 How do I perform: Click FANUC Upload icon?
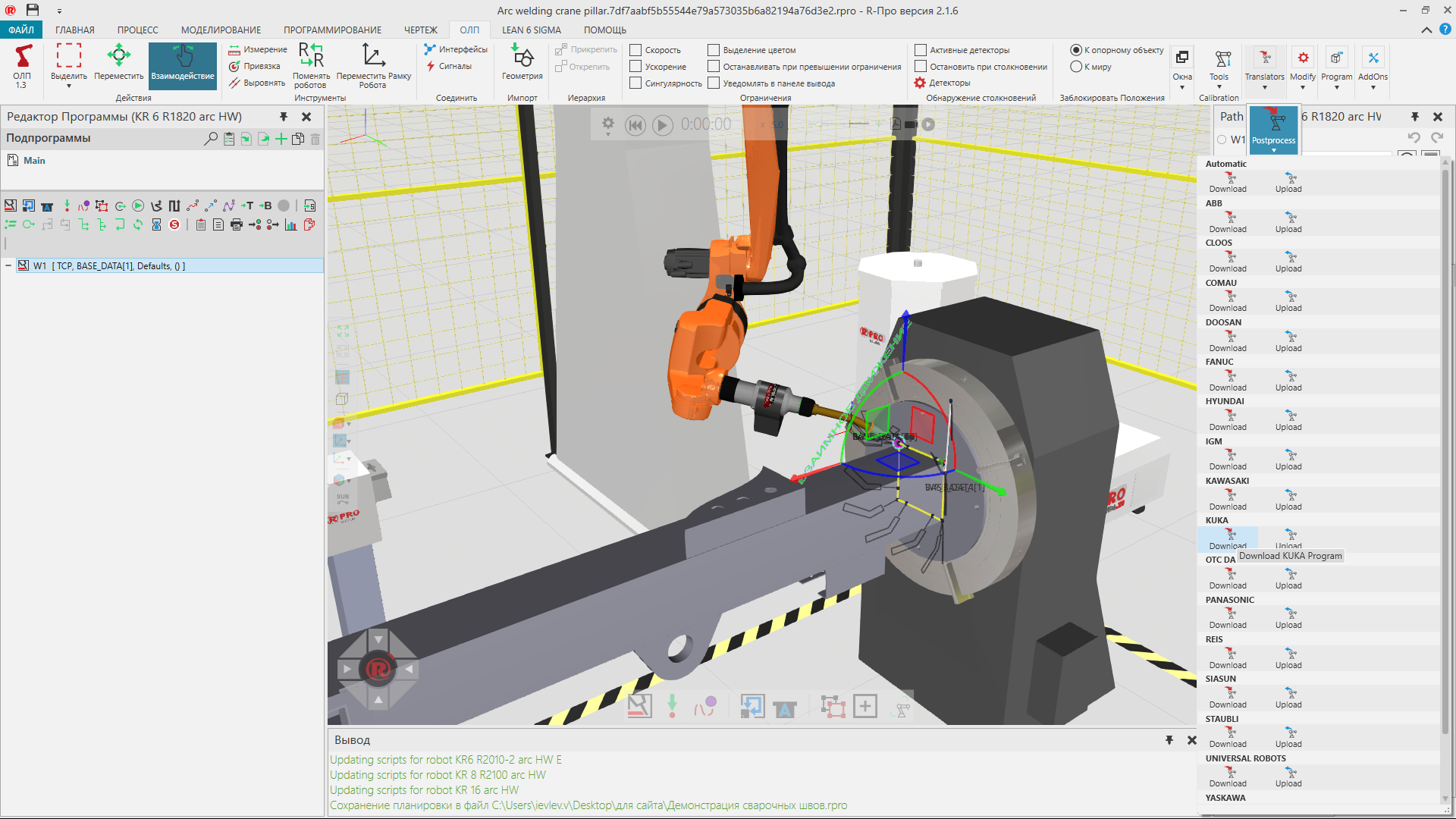click(1288, 381)
